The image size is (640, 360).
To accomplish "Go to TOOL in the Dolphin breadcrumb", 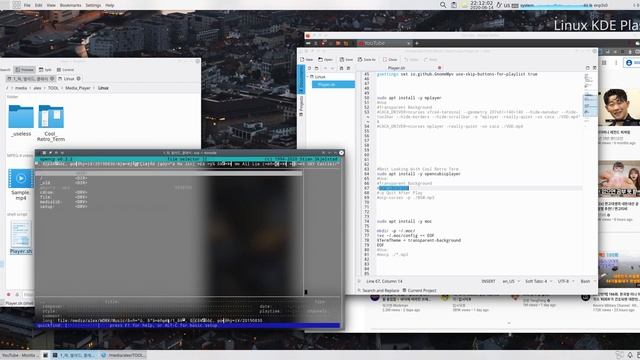I will pos(53,88).
